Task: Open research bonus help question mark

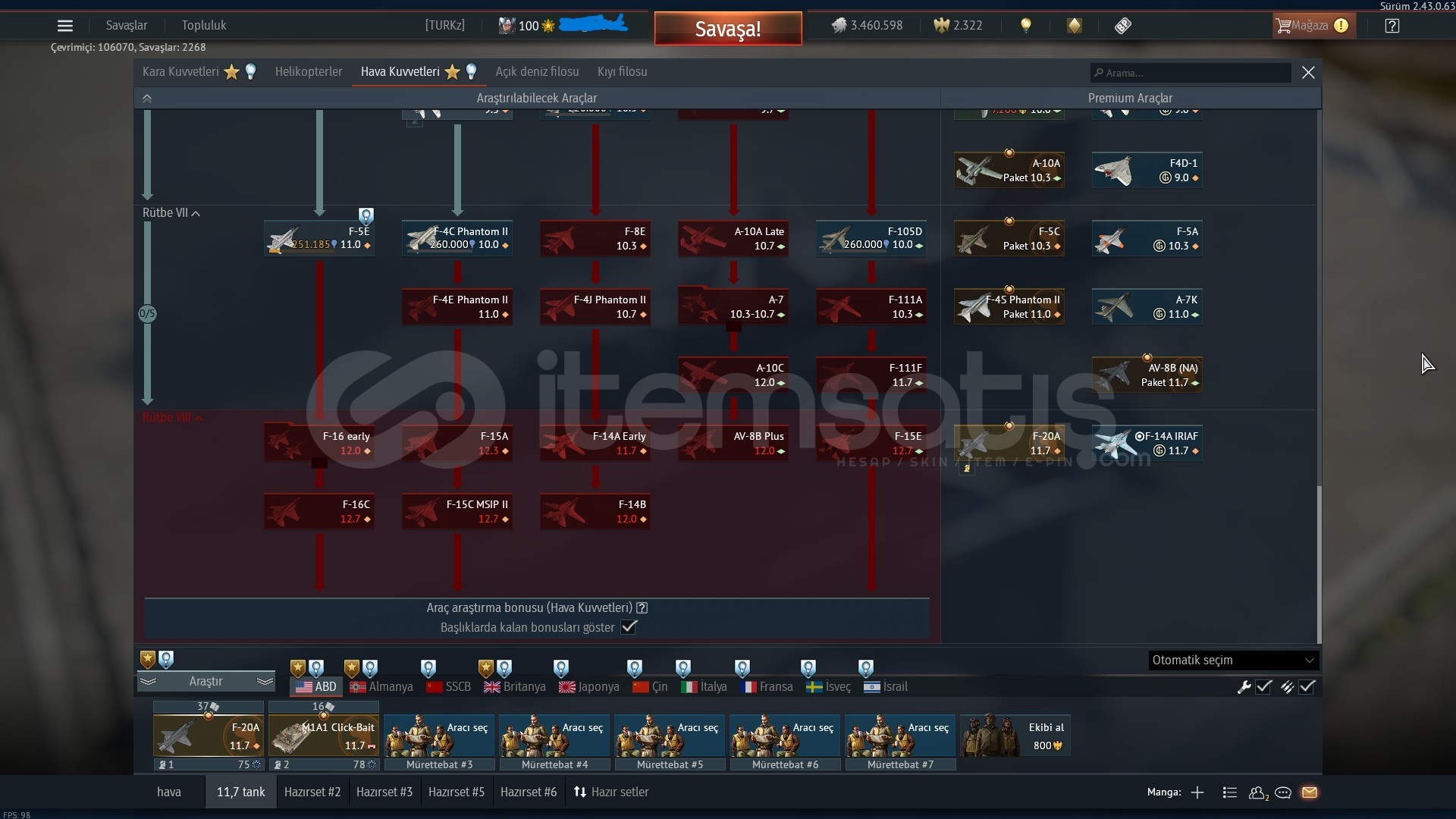Action: [642, 607]
